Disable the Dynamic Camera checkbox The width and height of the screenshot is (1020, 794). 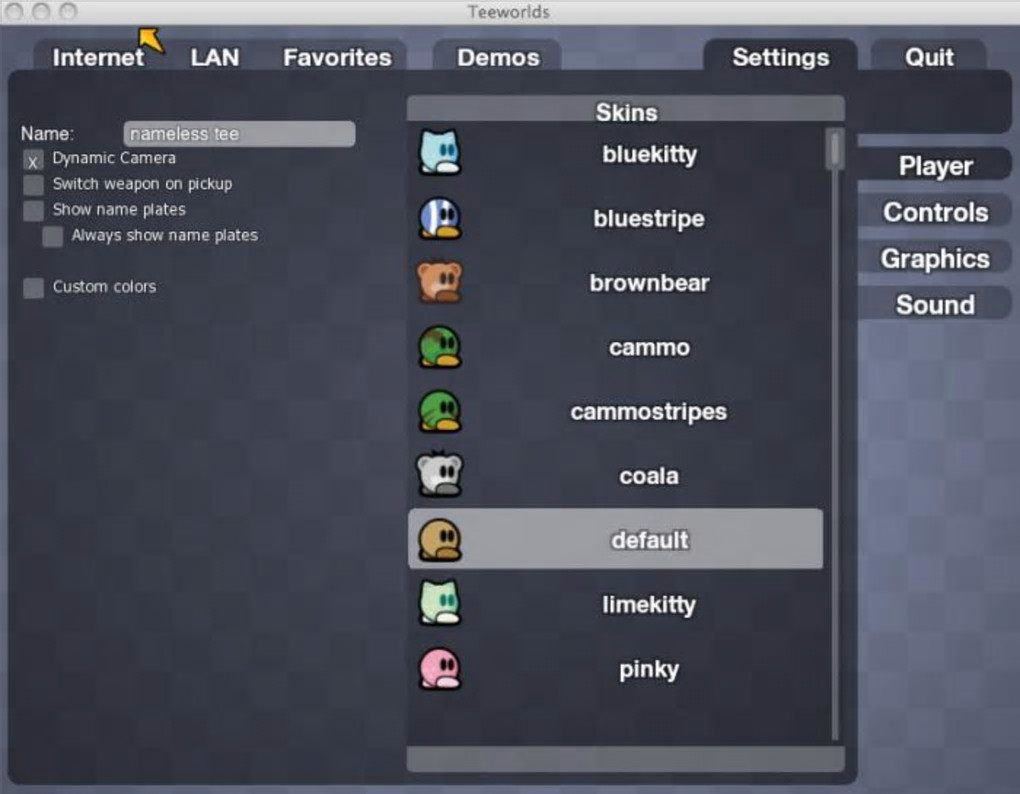click(33, 160)
